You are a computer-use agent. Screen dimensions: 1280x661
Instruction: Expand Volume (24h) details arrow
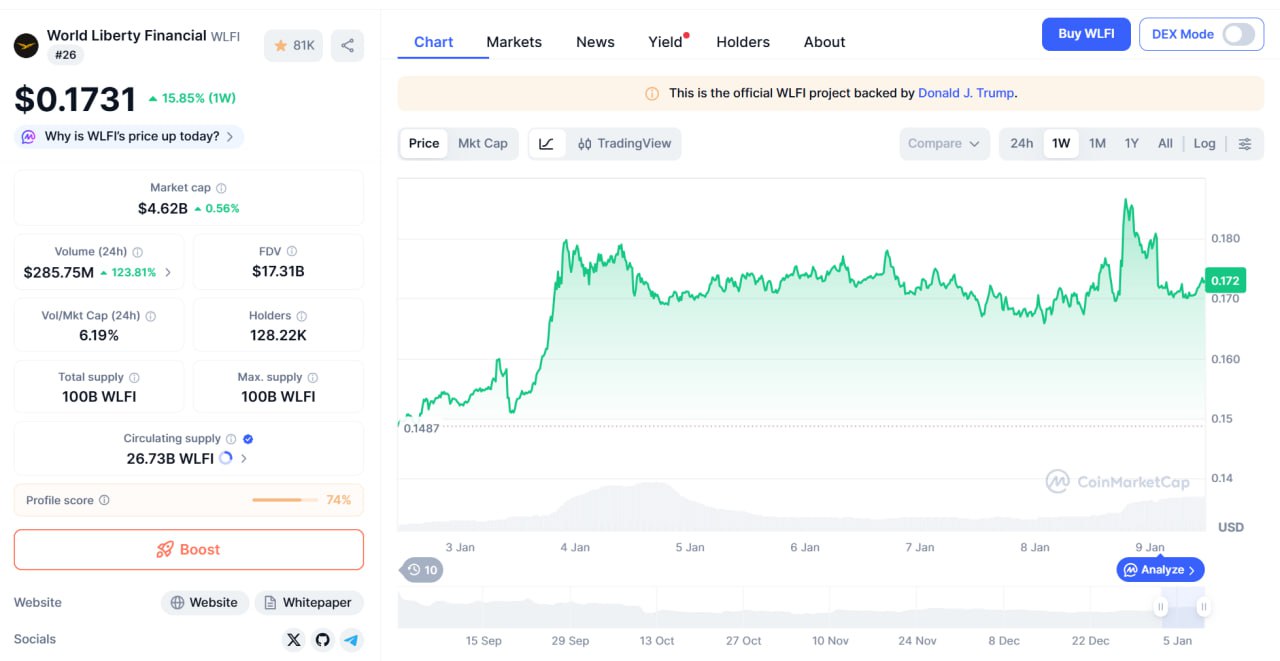click(x=167, y=272)
